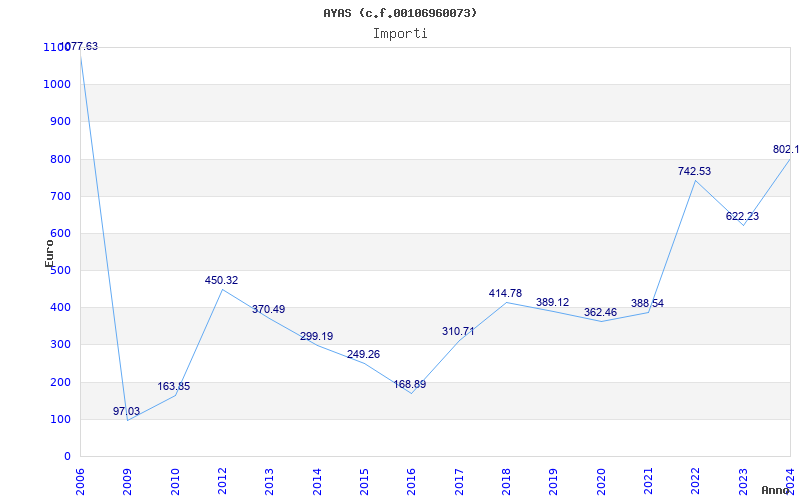Click the 2022 x-axis year label
The width and height of the screenshot is (800, 500).
point(695,482)
